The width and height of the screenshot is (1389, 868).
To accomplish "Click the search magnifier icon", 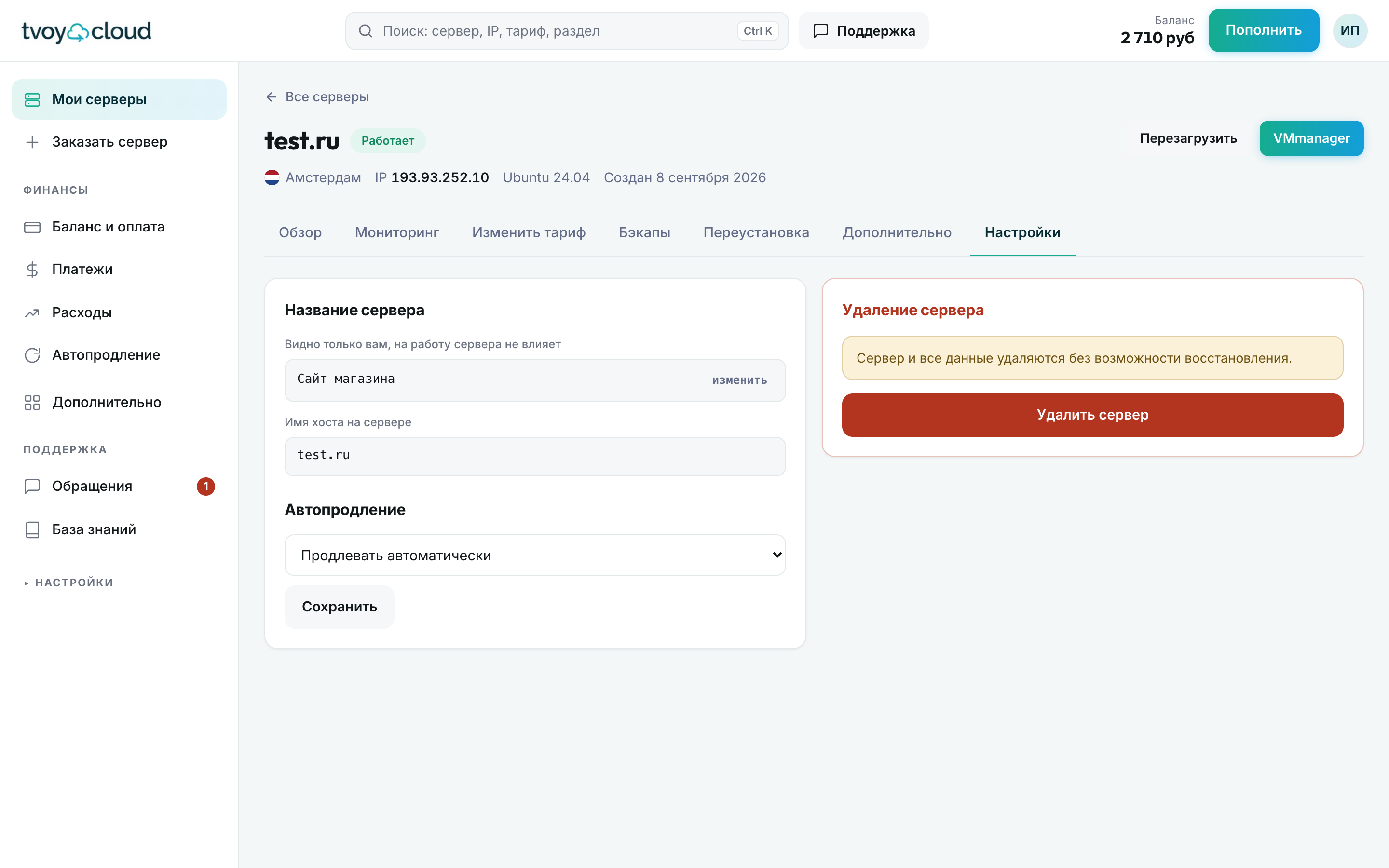I will point(366,31).
